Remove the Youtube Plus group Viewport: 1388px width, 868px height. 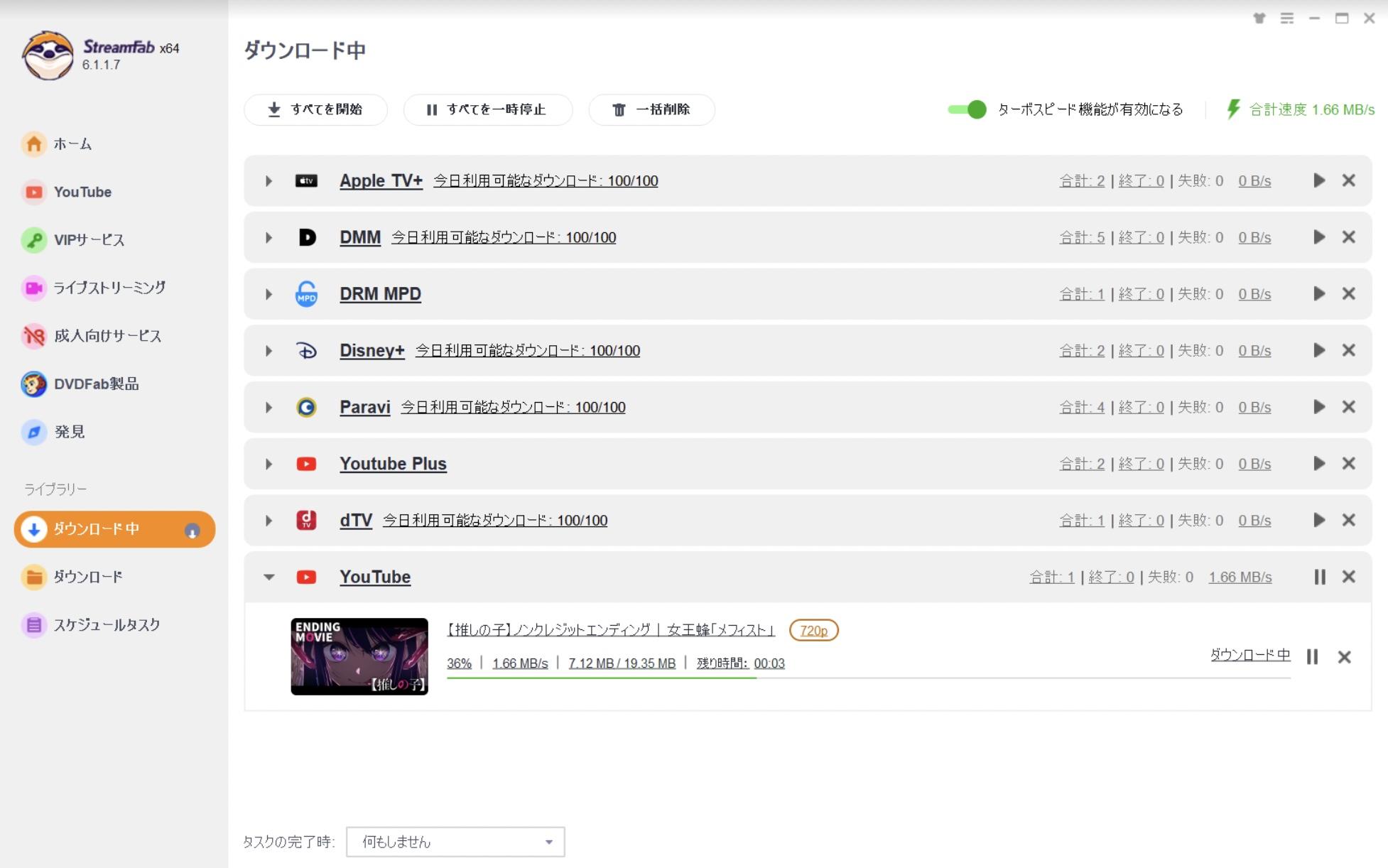point(1348,463)
